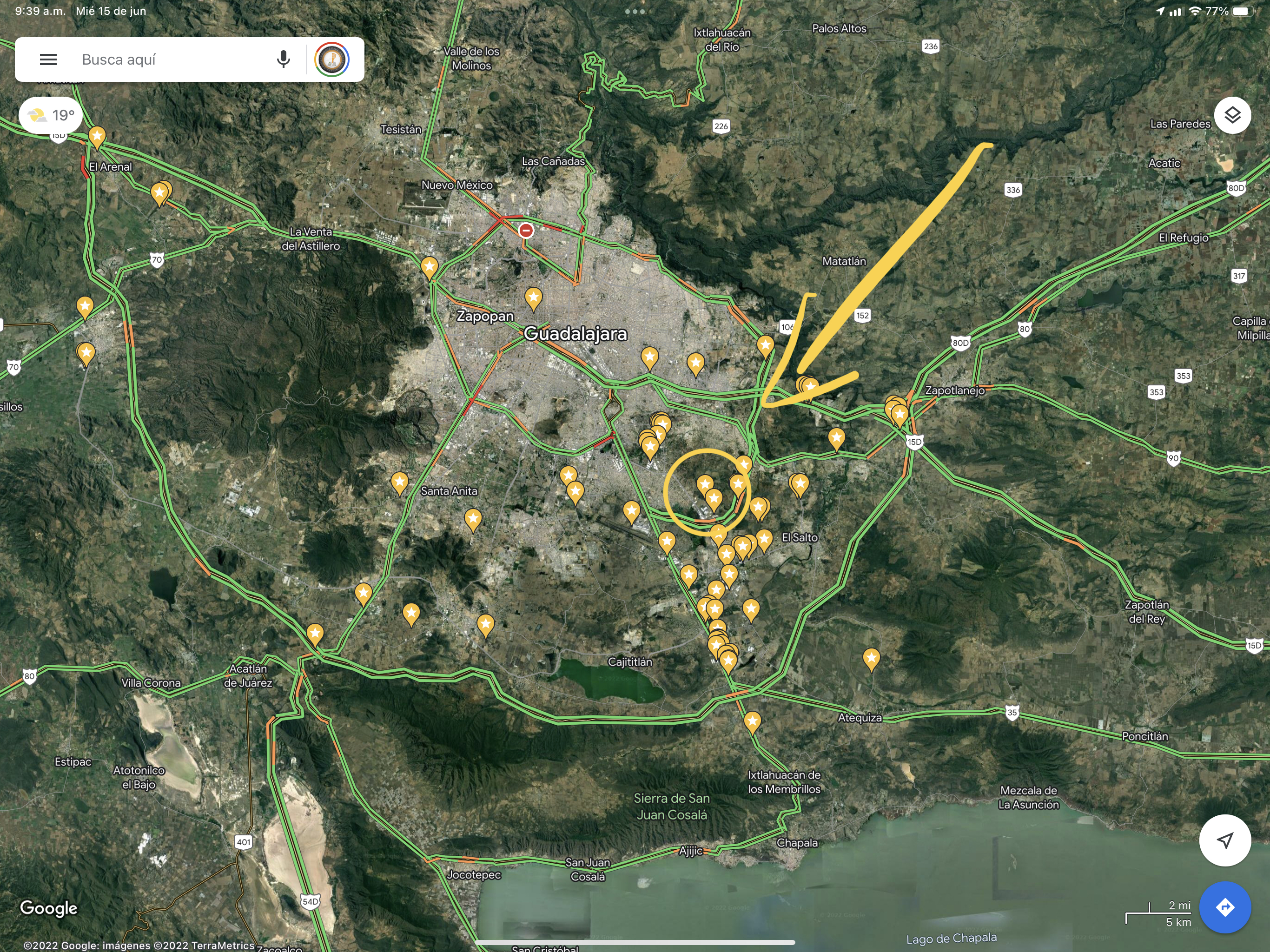1270x952 pixels.
Task: Select the Guadalajara city label
Action: coord(575,334)
